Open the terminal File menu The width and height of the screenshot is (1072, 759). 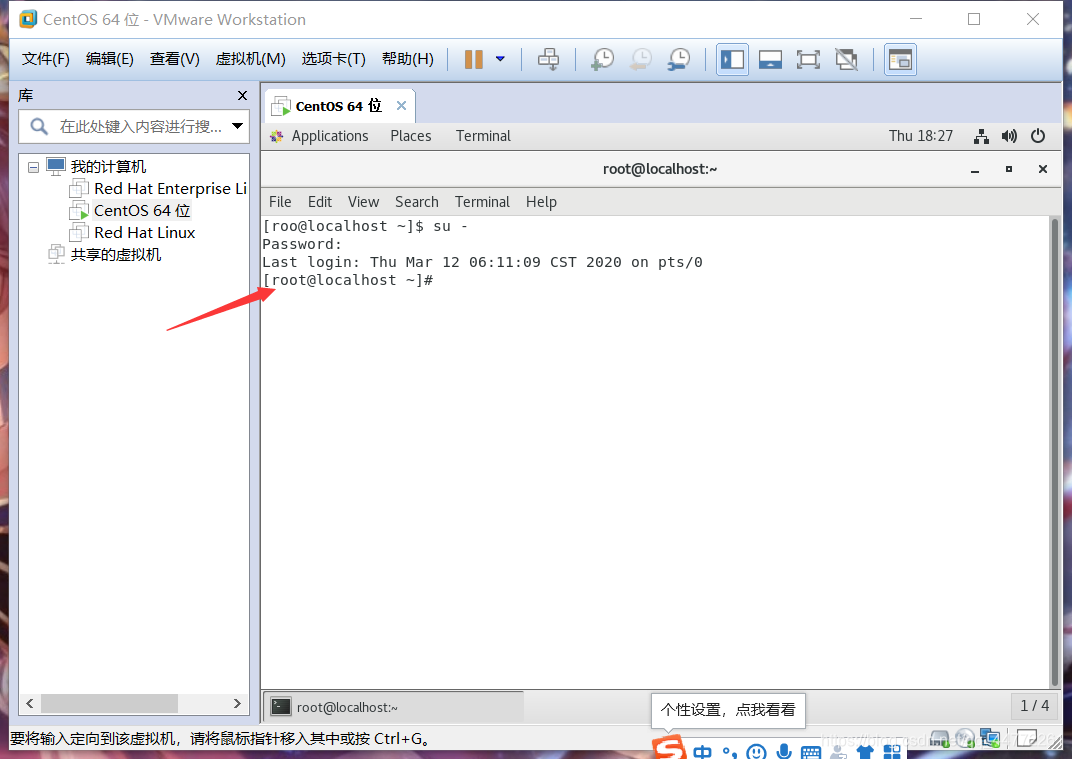click(x=280, y=202)
